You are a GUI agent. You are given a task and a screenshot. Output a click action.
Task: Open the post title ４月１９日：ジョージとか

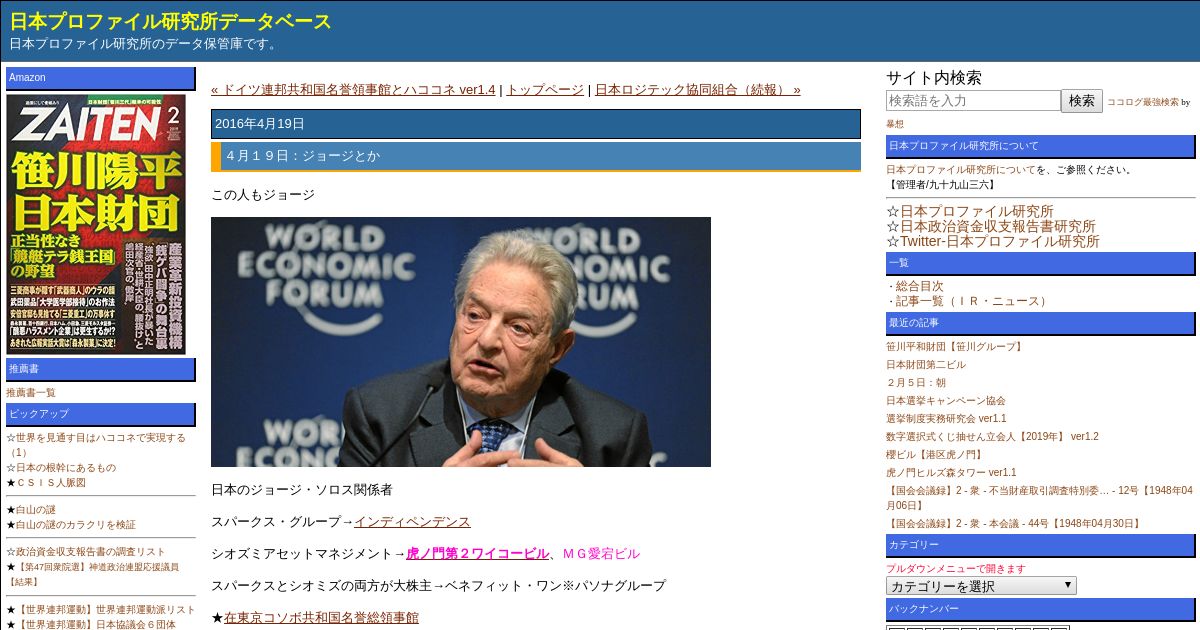[303, 156]
